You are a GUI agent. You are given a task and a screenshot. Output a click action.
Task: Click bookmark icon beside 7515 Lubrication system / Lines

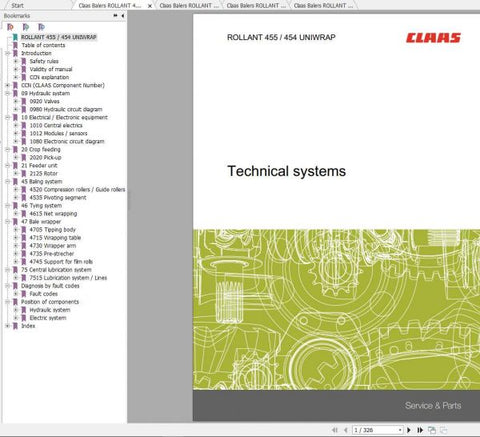pos(24,278)
